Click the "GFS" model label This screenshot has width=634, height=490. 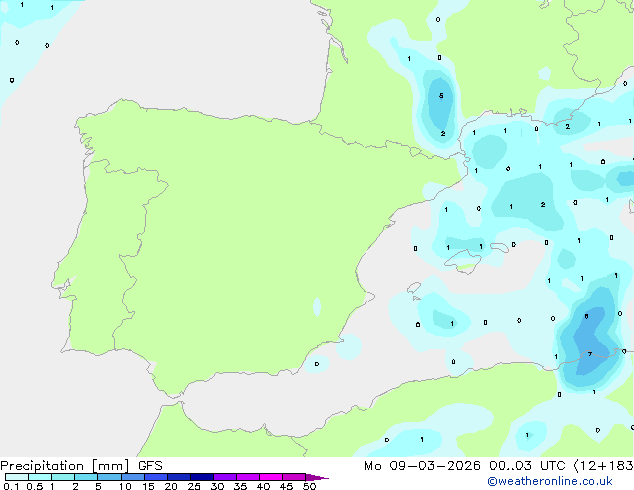(x=150, y=466)
